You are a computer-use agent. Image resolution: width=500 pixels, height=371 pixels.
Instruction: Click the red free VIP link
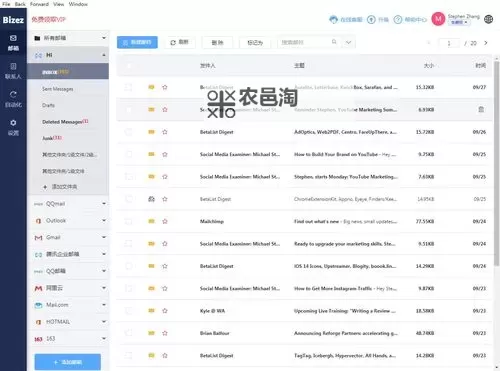(x=49, y=20)
